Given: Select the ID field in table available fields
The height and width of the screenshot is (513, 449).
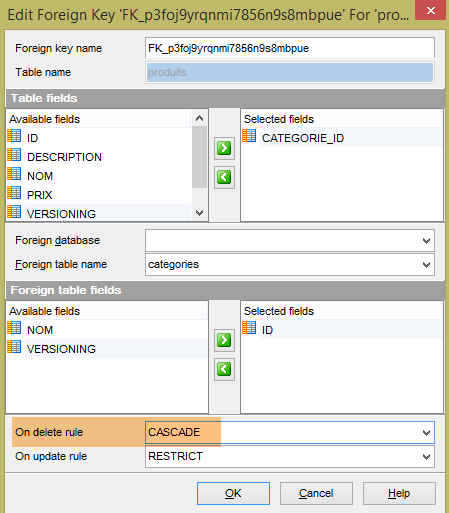Looking at the screenshot, I should point(32,138).
